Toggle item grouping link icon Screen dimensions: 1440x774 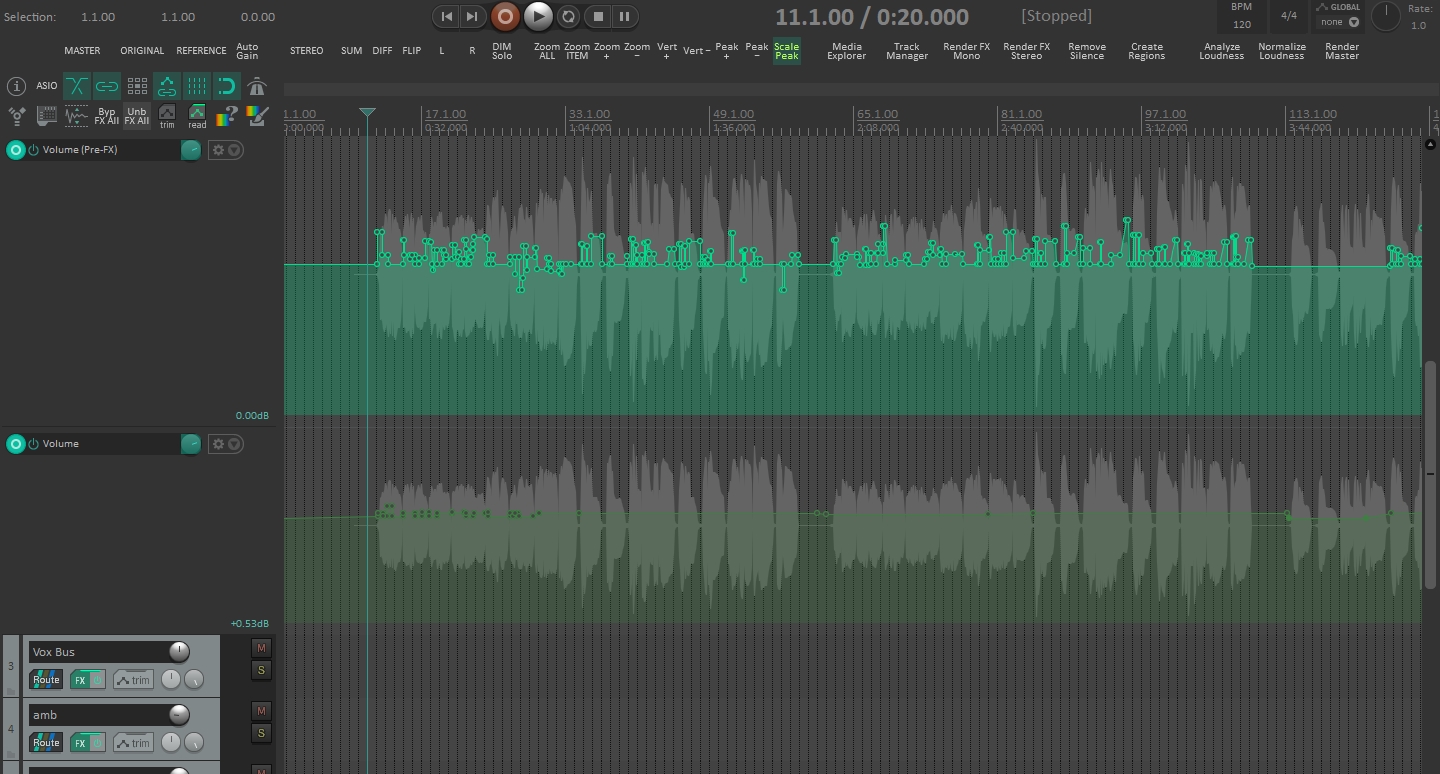click(107, 86)
